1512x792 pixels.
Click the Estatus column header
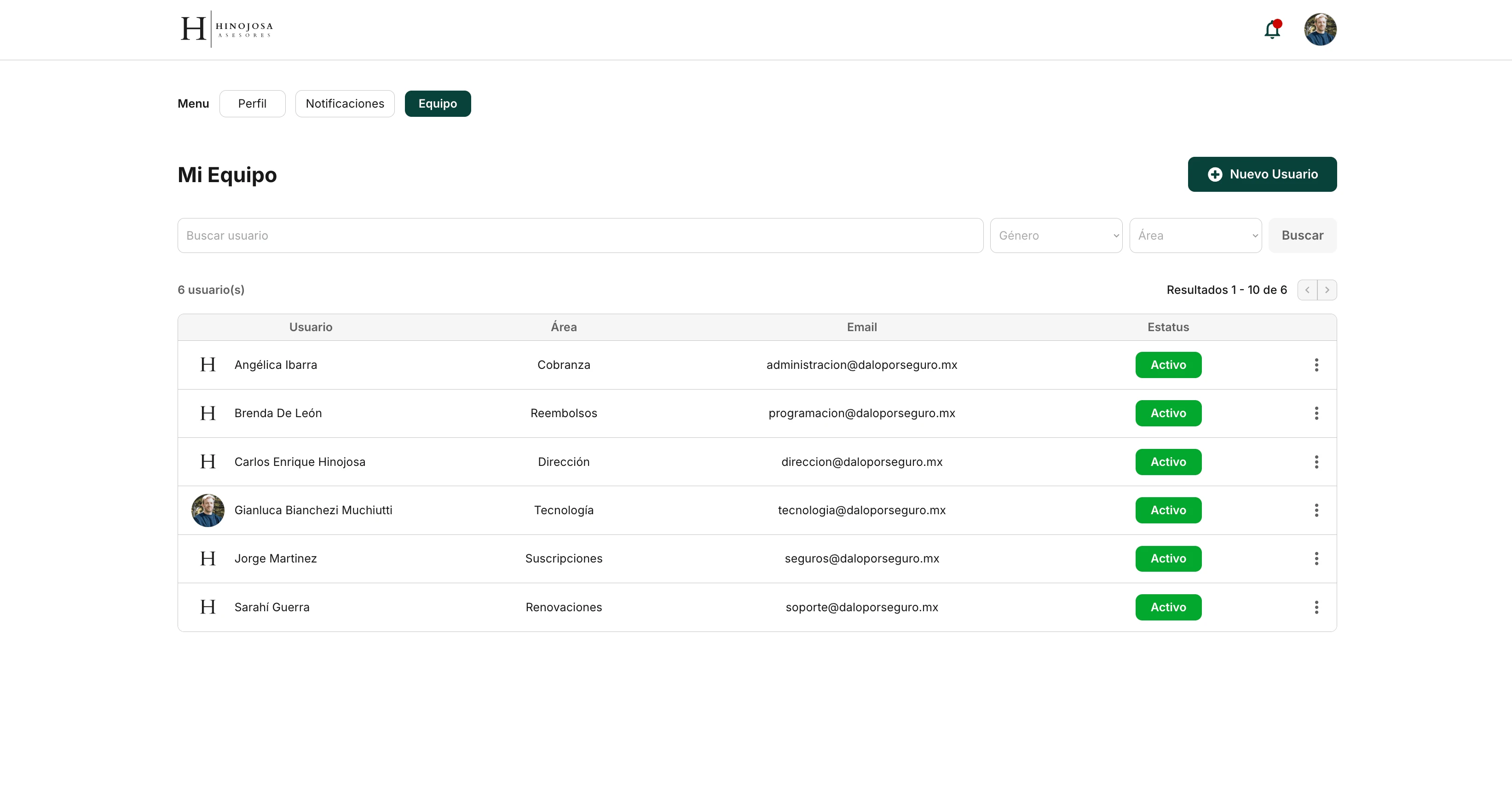tap(1168, 327)
